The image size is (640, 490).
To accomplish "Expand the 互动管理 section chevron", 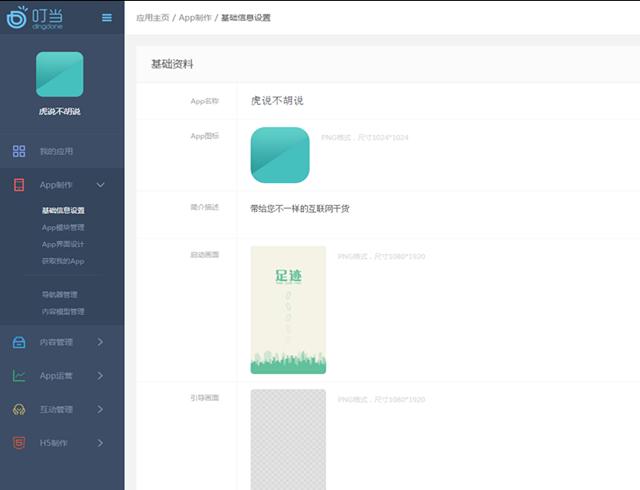I will coord(100,409).
